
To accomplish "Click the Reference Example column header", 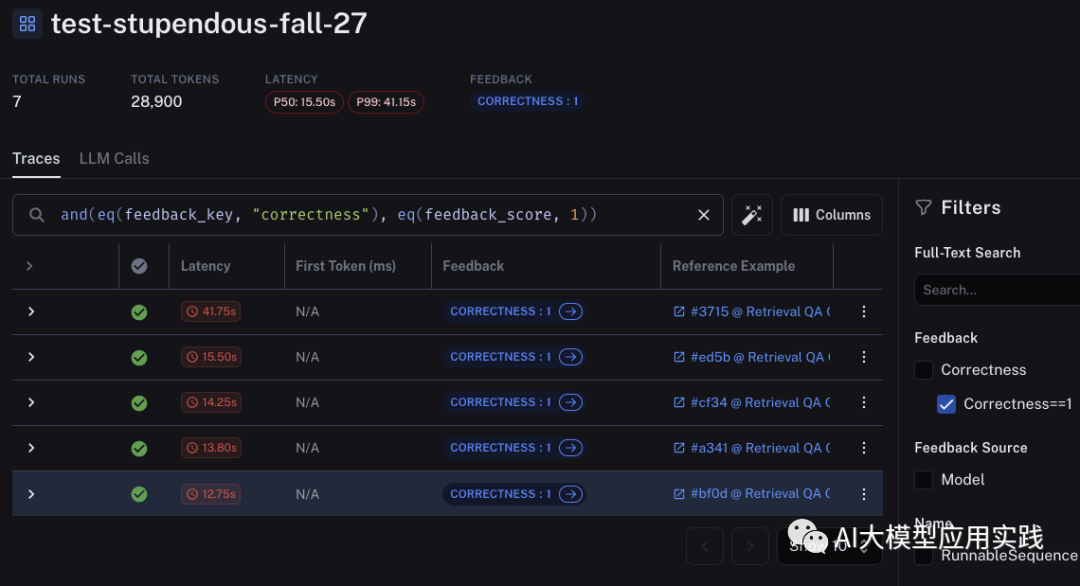I will click(x=734, y=266).
